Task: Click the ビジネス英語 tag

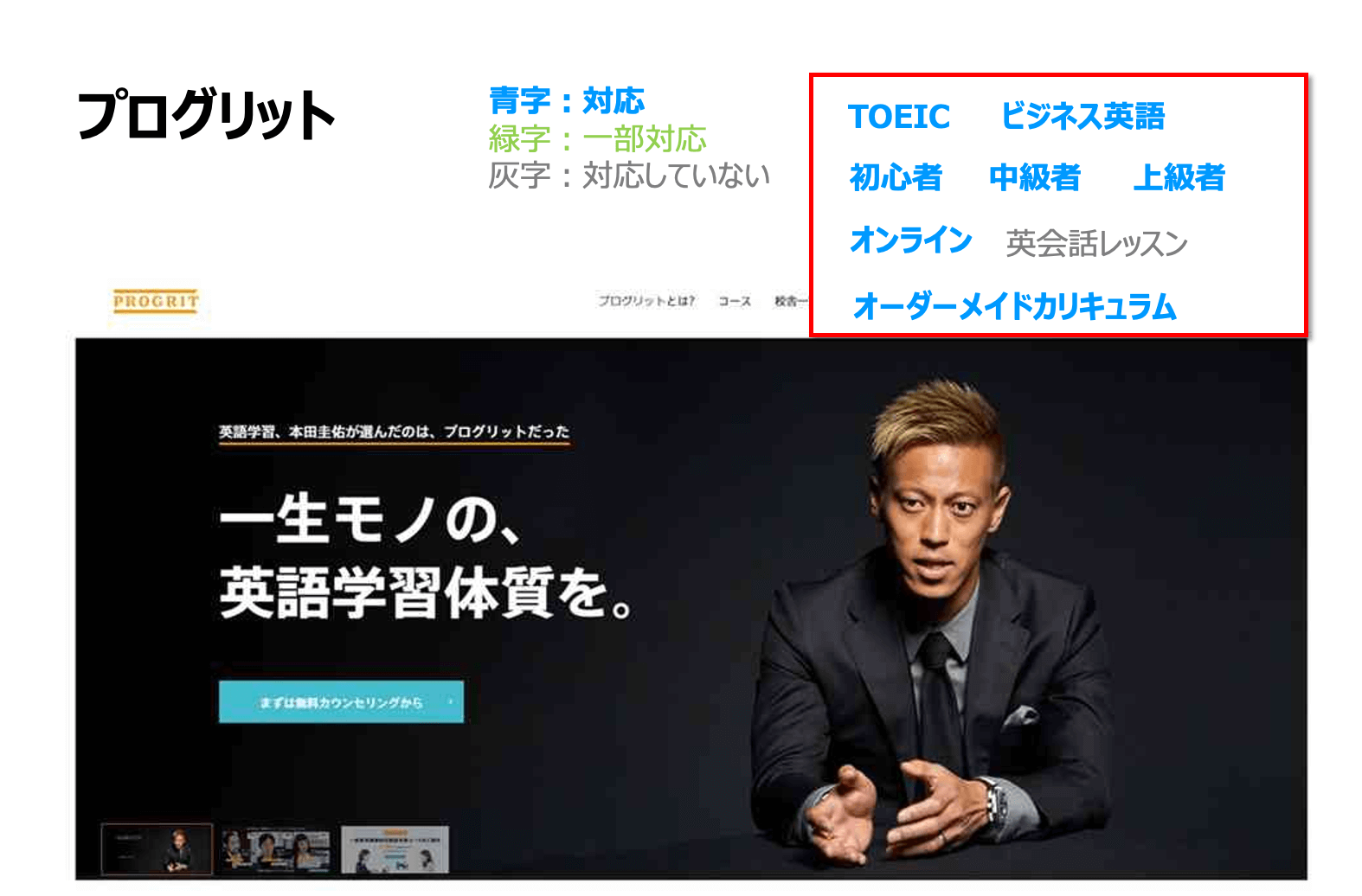Action: point(1083,116)
